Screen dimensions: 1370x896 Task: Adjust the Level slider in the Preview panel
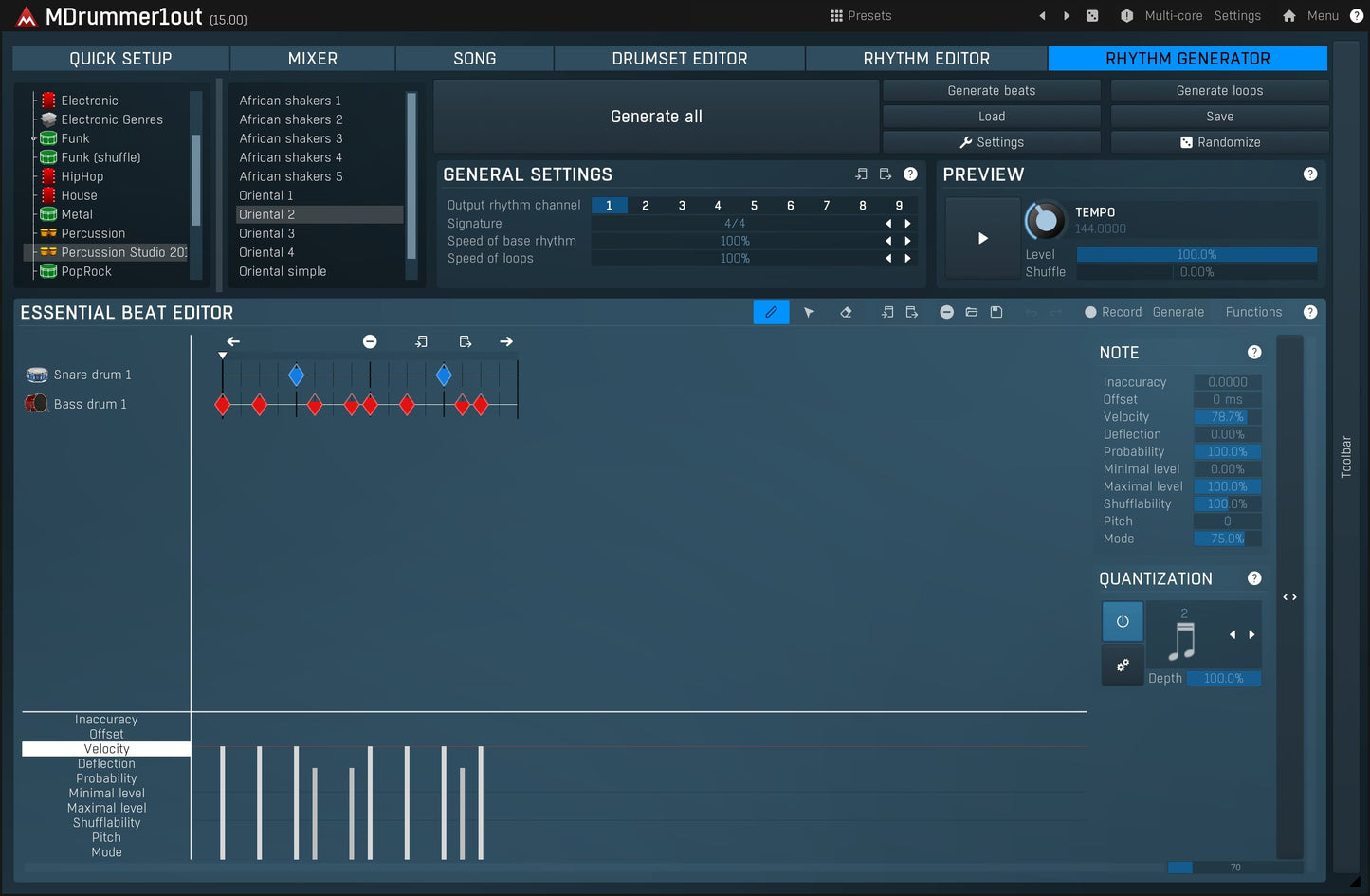1196,254
